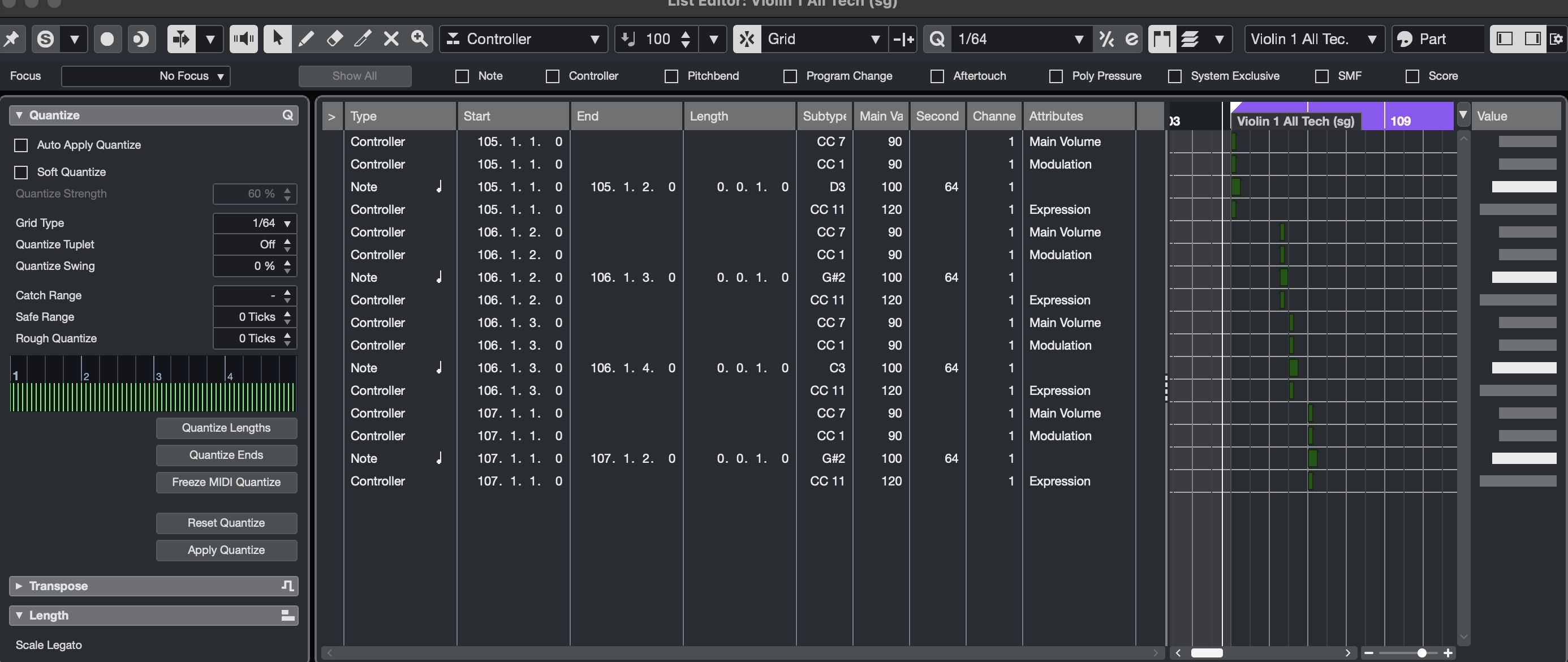Screen dimensions: 1568x662
Task: Toggle the Solo Editor button
Action: pos(46,39)
